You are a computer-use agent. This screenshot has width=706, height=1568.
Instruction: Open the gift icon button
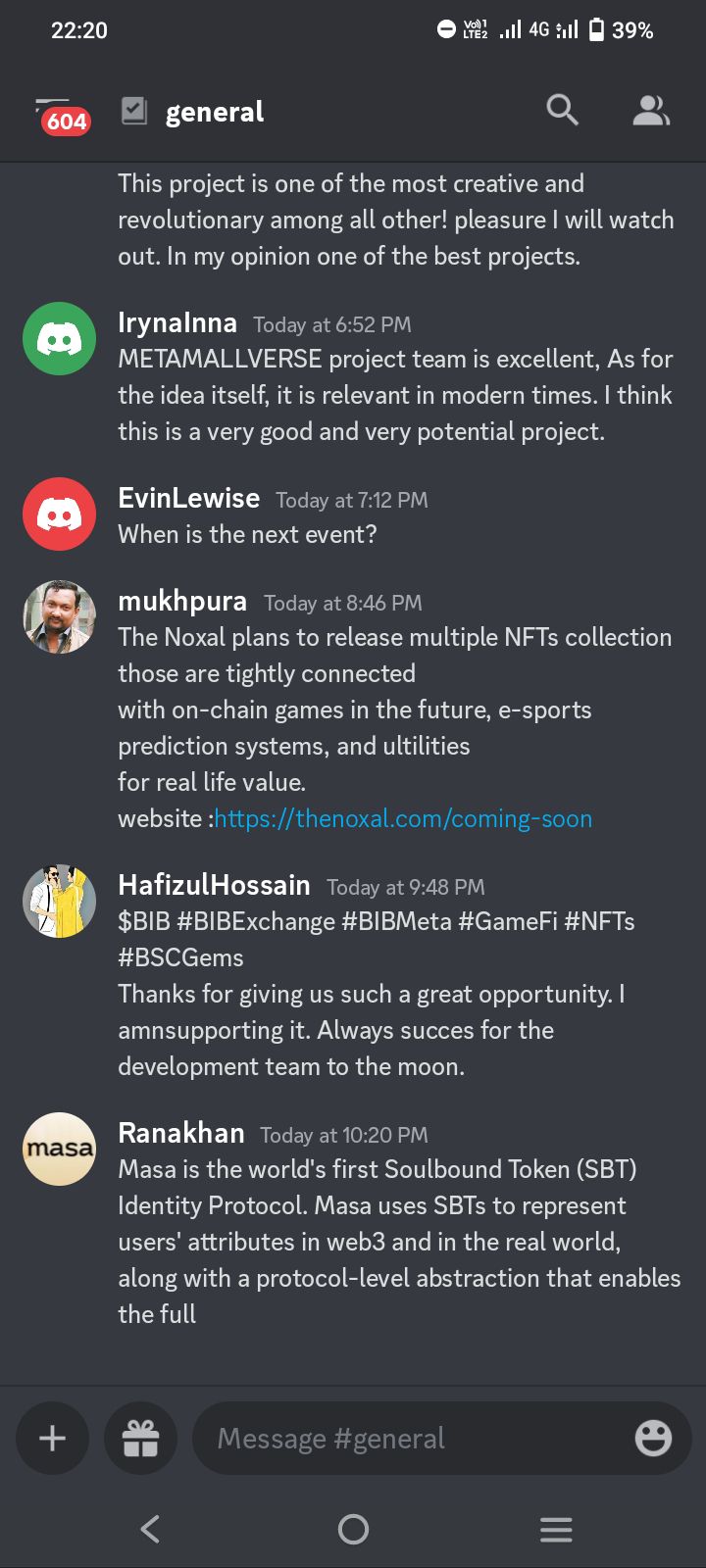(140, 1438)
